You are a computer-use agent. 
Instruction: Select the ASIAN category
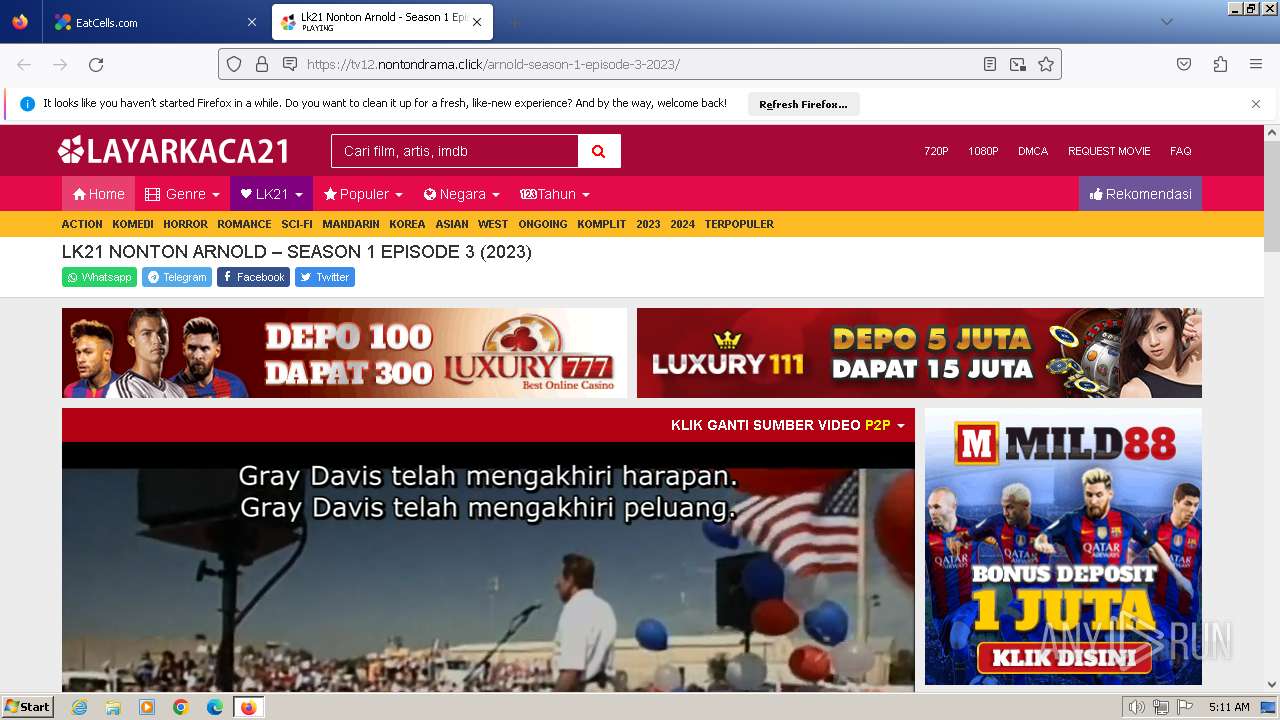pyautogui.click(x=452, y=224)
